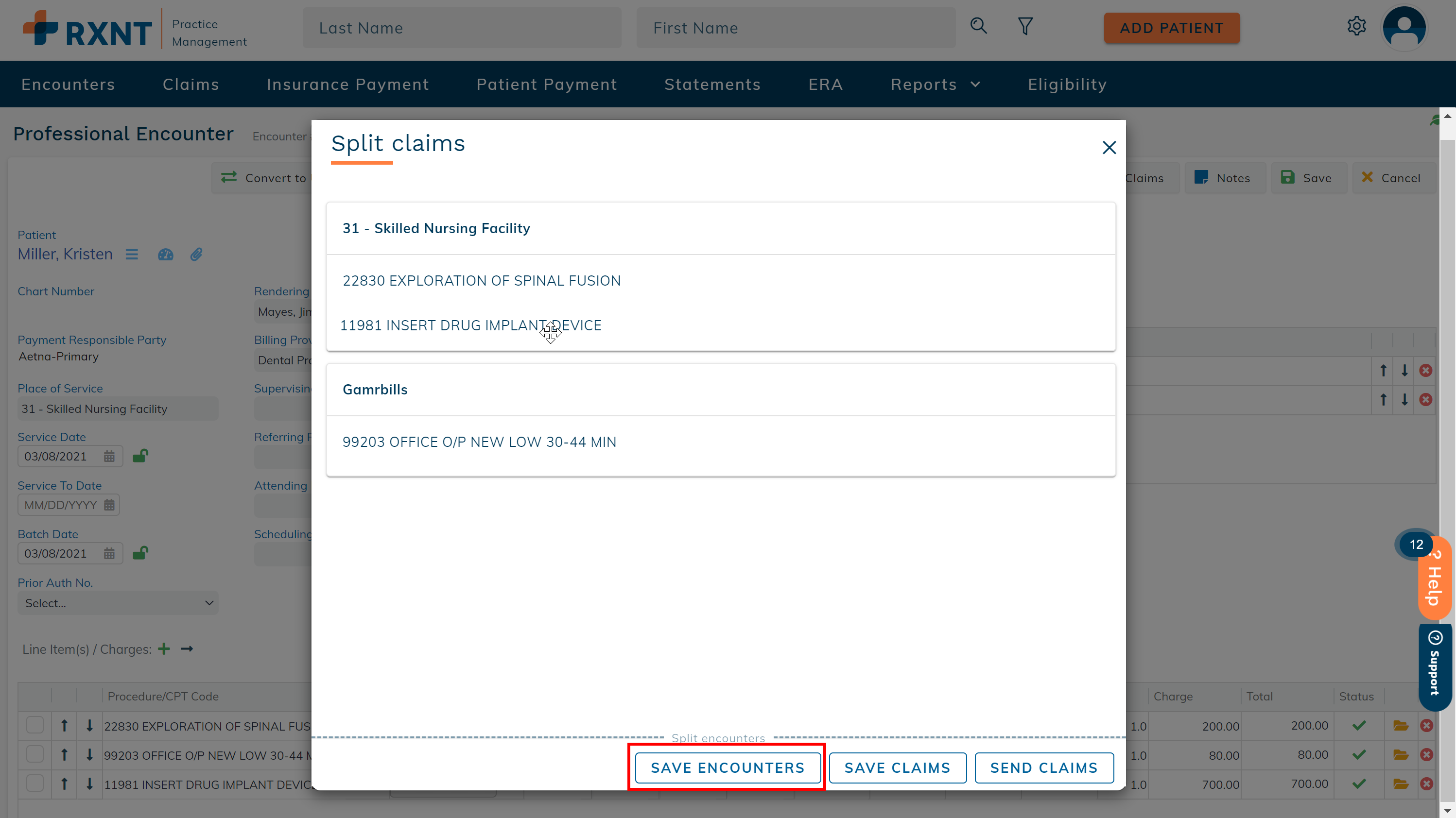Open folder icon for the 700.00 charge row
Viewport: 1456px width, 818px height.
point(1401,784)
